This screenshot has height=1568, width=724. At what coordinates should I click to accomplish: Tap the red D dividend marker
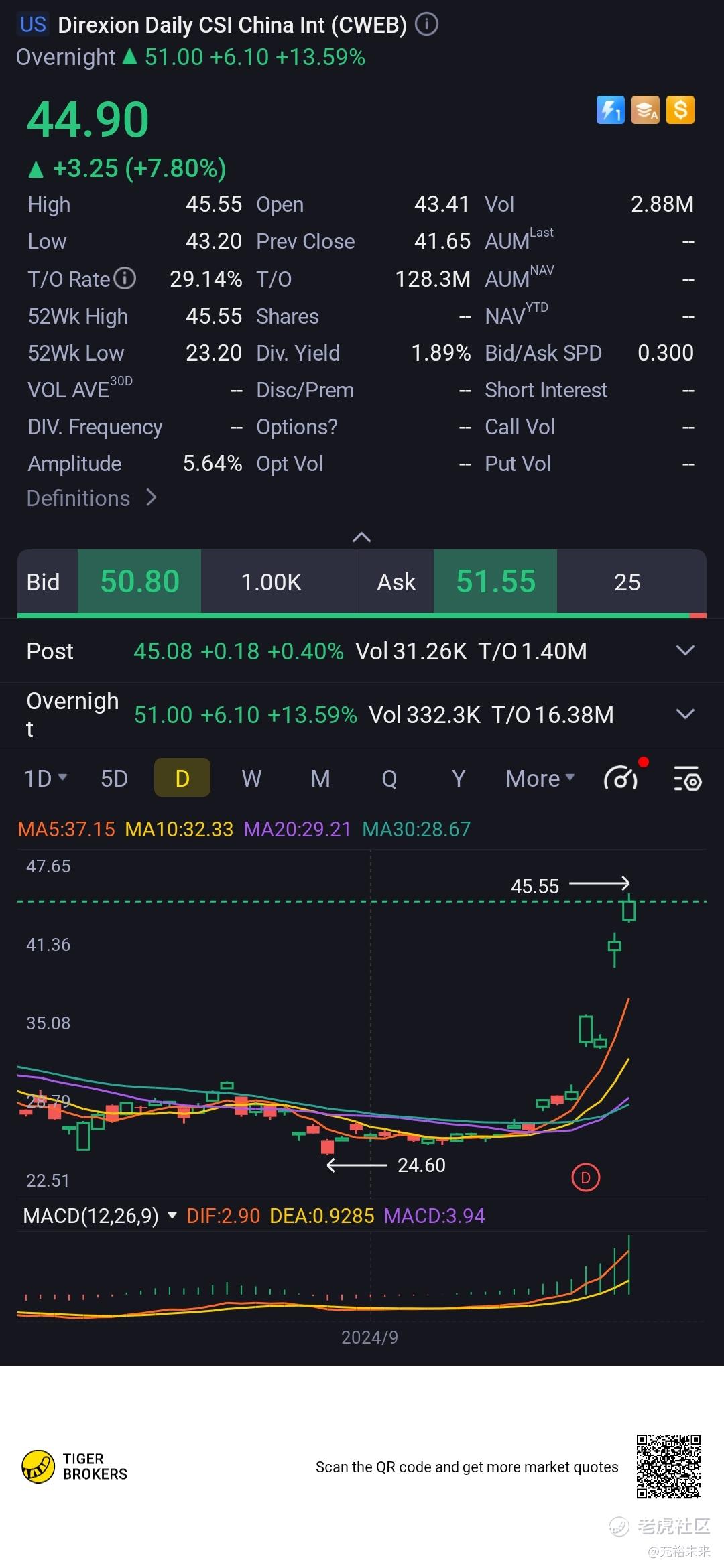(x=585, y=1177)
